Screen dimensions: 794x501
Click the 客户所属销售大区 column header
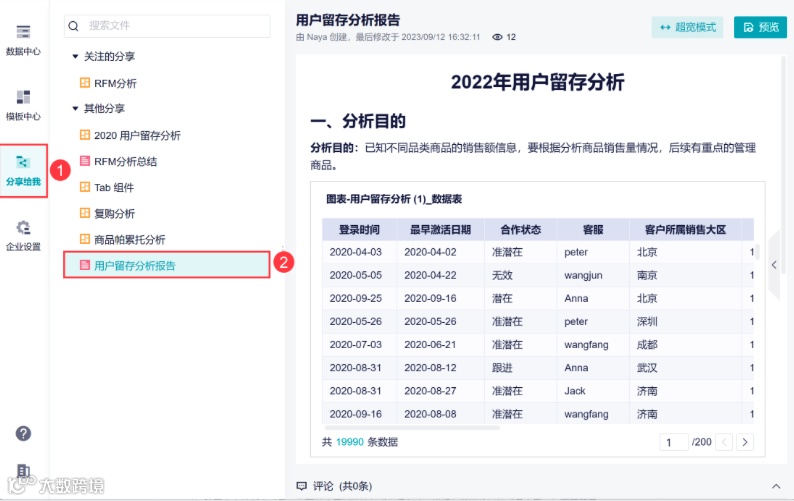pyautogui.click(x=685, y=229)
